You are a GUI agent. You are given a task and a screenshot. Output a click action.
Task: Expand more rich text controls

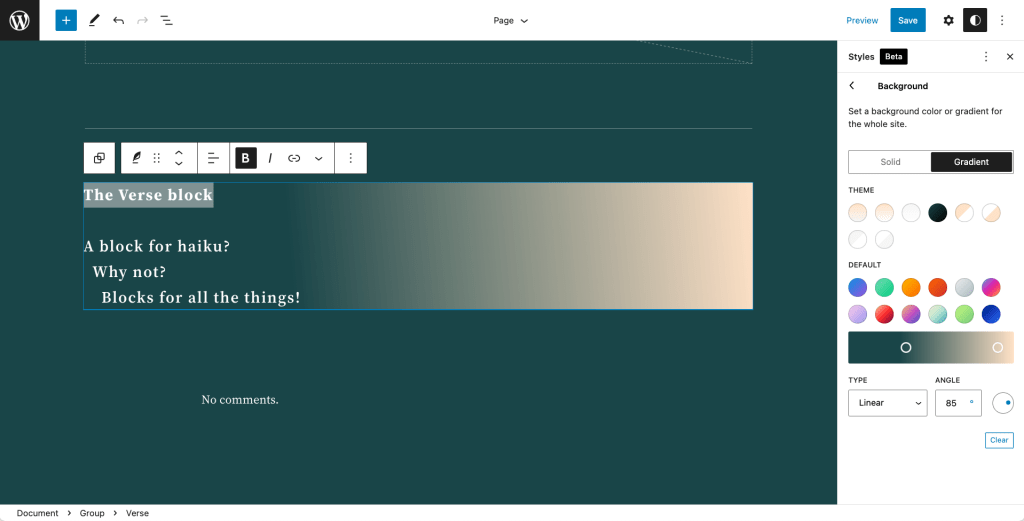click(319, 158)
